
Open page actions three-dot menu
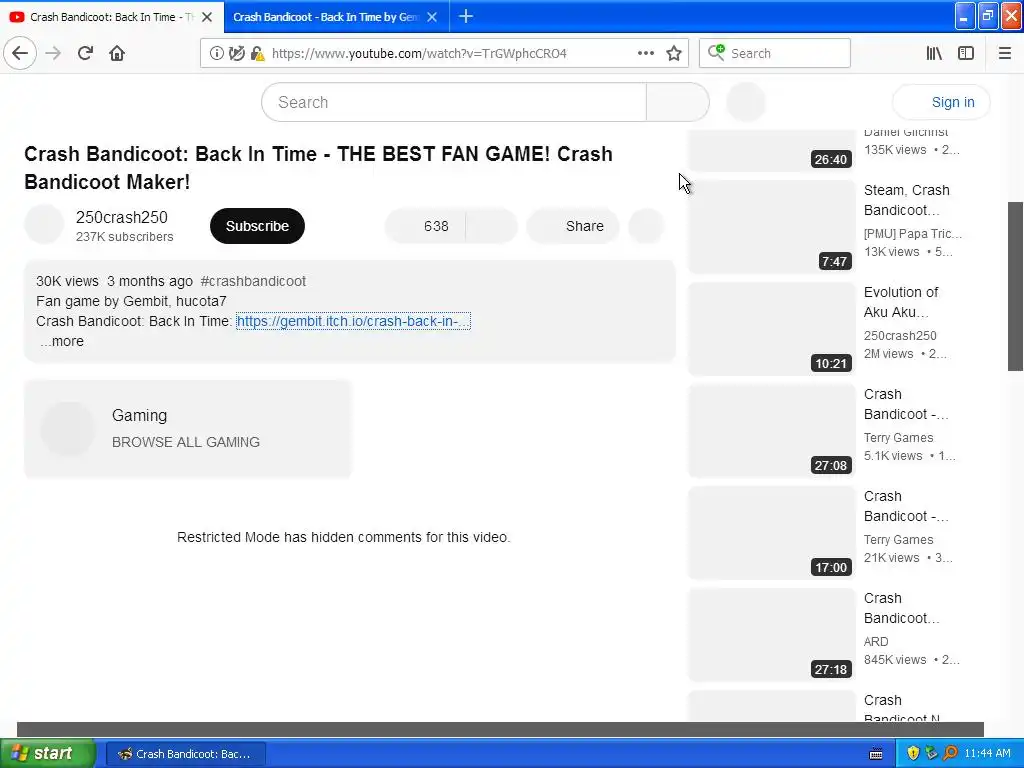645,53
